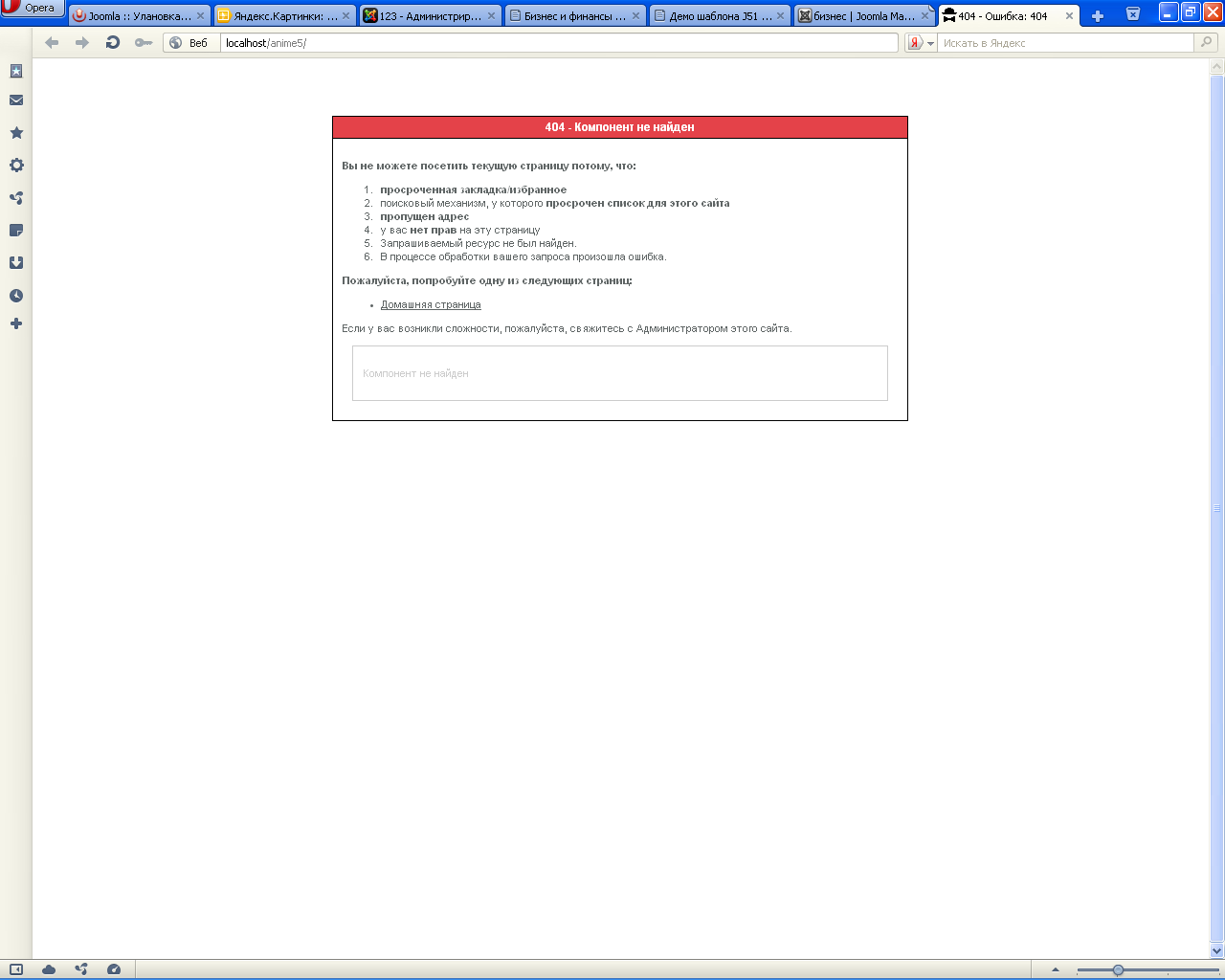Open the Mail panel in the sidebar
1225x980 pixels.
click(15, 101)
